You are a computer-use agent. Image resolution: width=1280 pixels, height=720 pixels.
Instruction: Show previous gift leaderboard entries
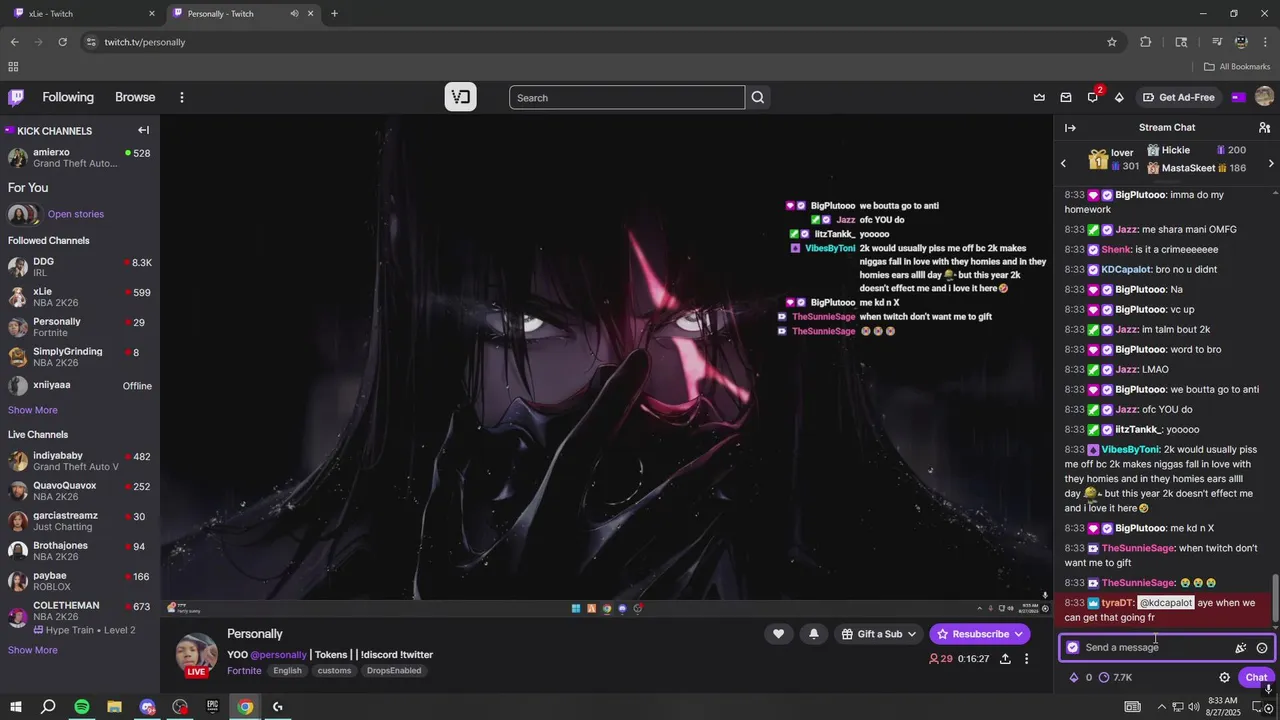coord(1064,163)
